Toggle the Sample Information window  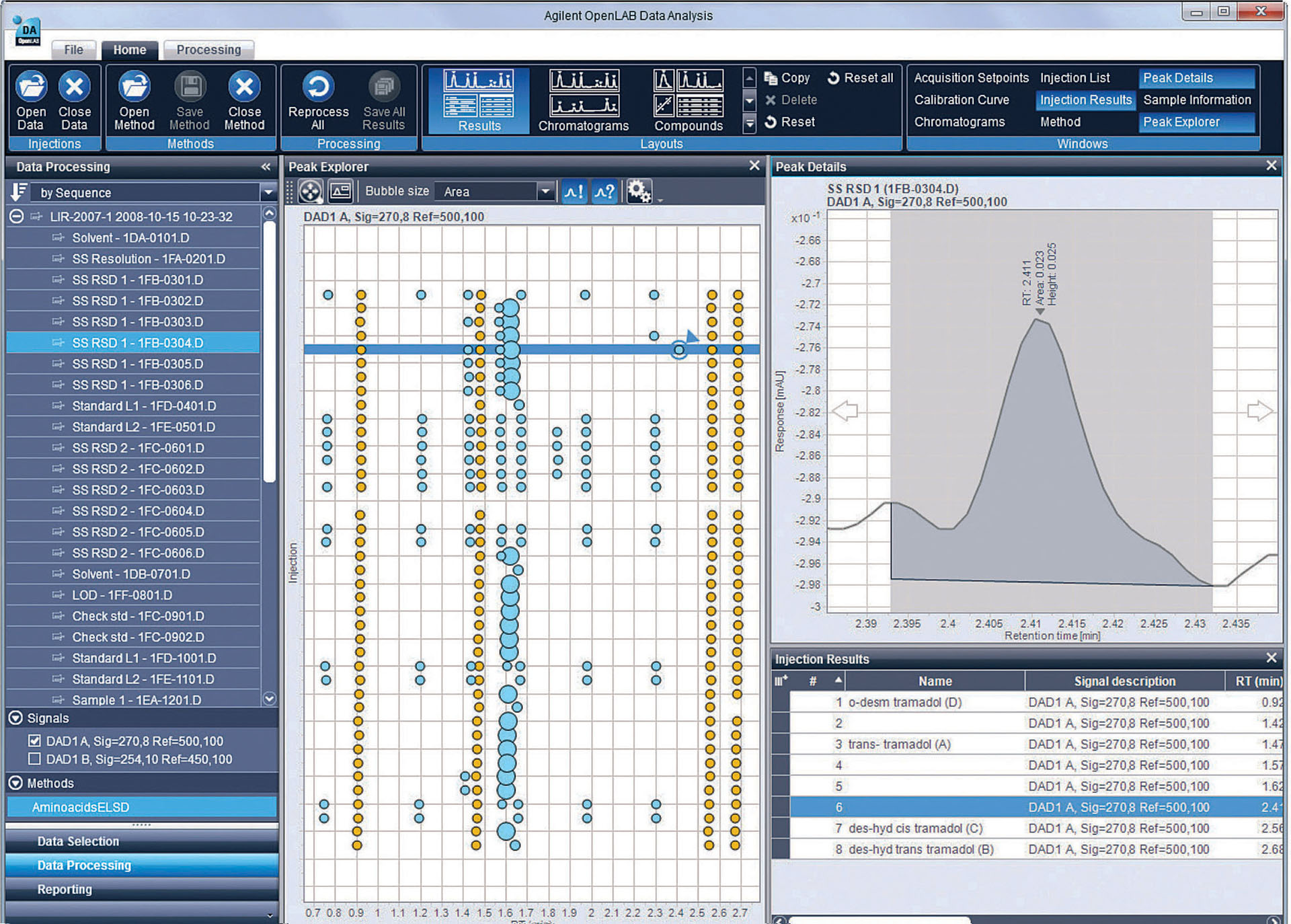click(1197, 100)
